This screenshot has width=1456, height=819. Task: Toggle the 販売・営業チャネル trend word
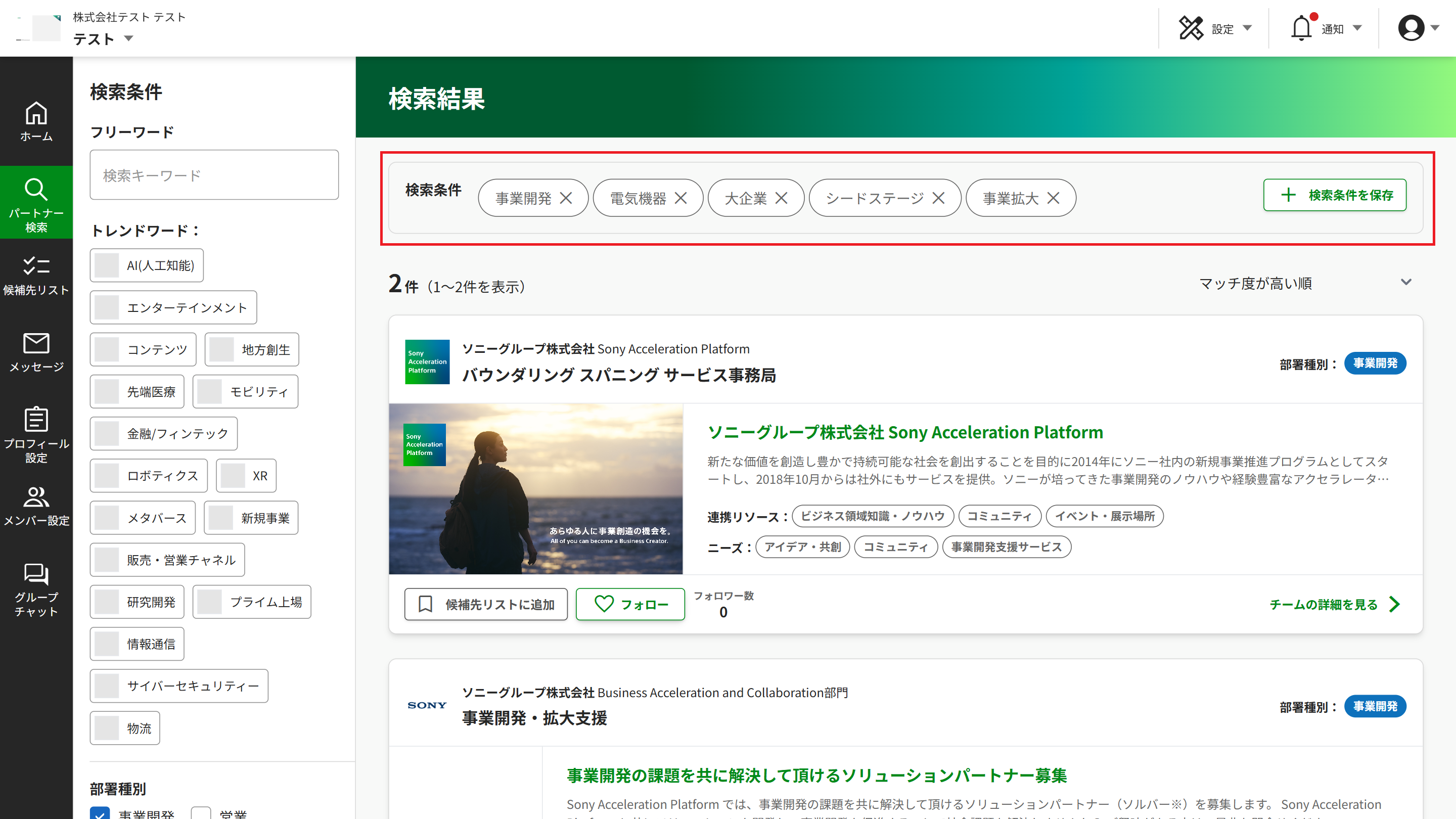[x=167, y=560]
